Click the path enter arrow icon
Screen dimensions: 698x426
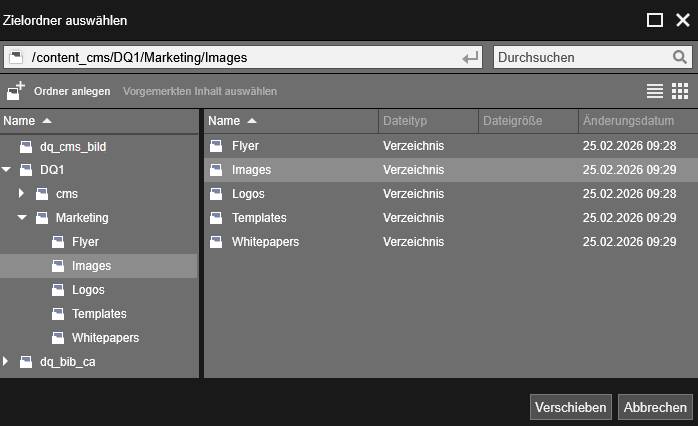[x=470, y=58]
